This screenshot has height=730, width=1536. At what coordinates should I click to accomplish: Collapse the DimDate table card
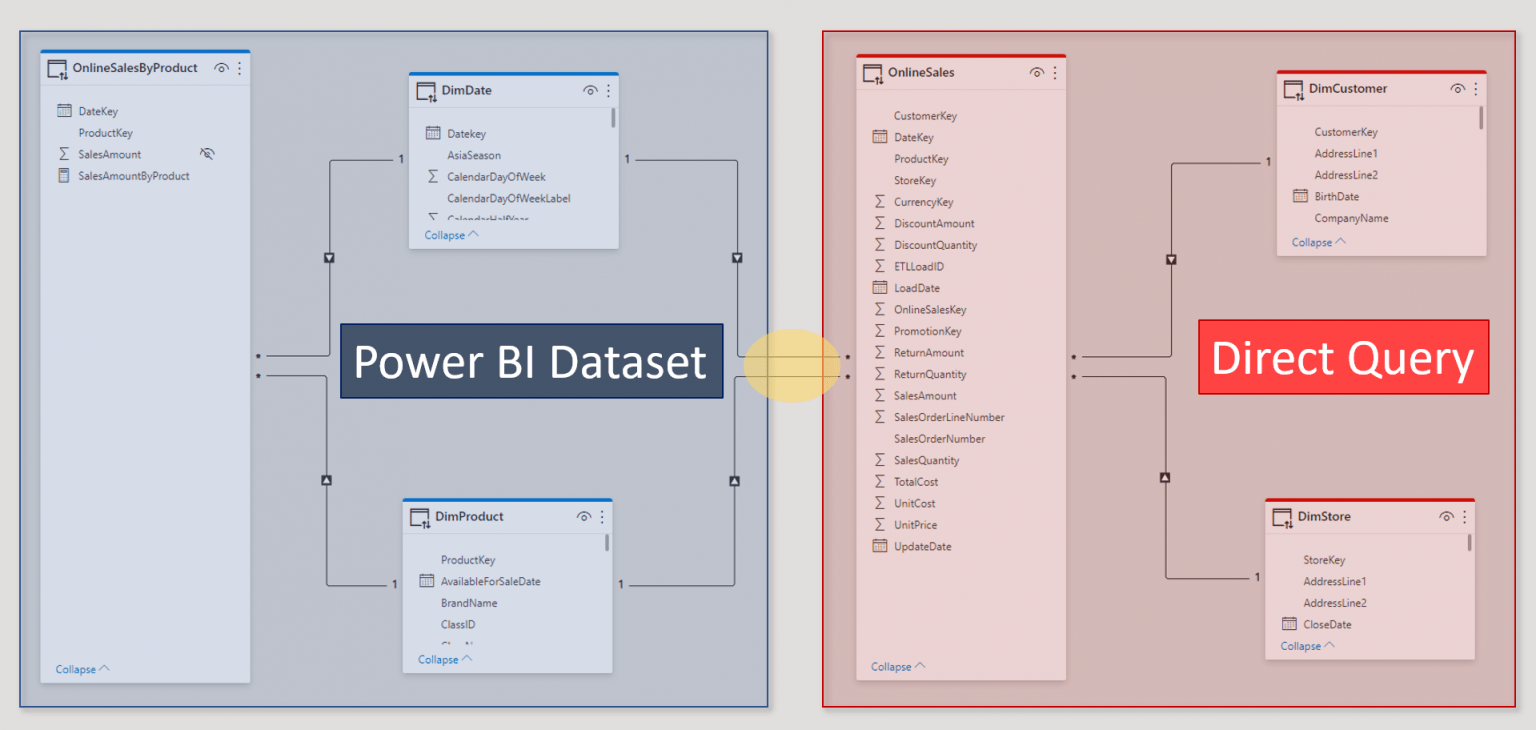tap(451, 235)
